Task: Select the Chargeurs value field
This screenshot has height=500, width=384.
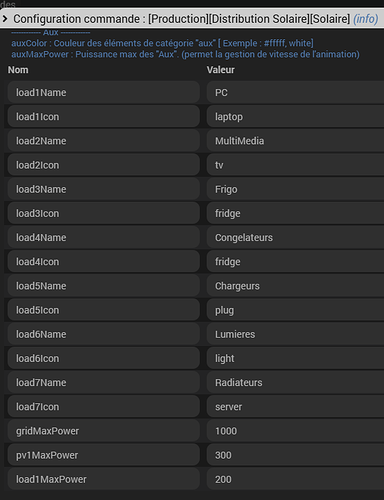Action: click(x=295, y=286)
